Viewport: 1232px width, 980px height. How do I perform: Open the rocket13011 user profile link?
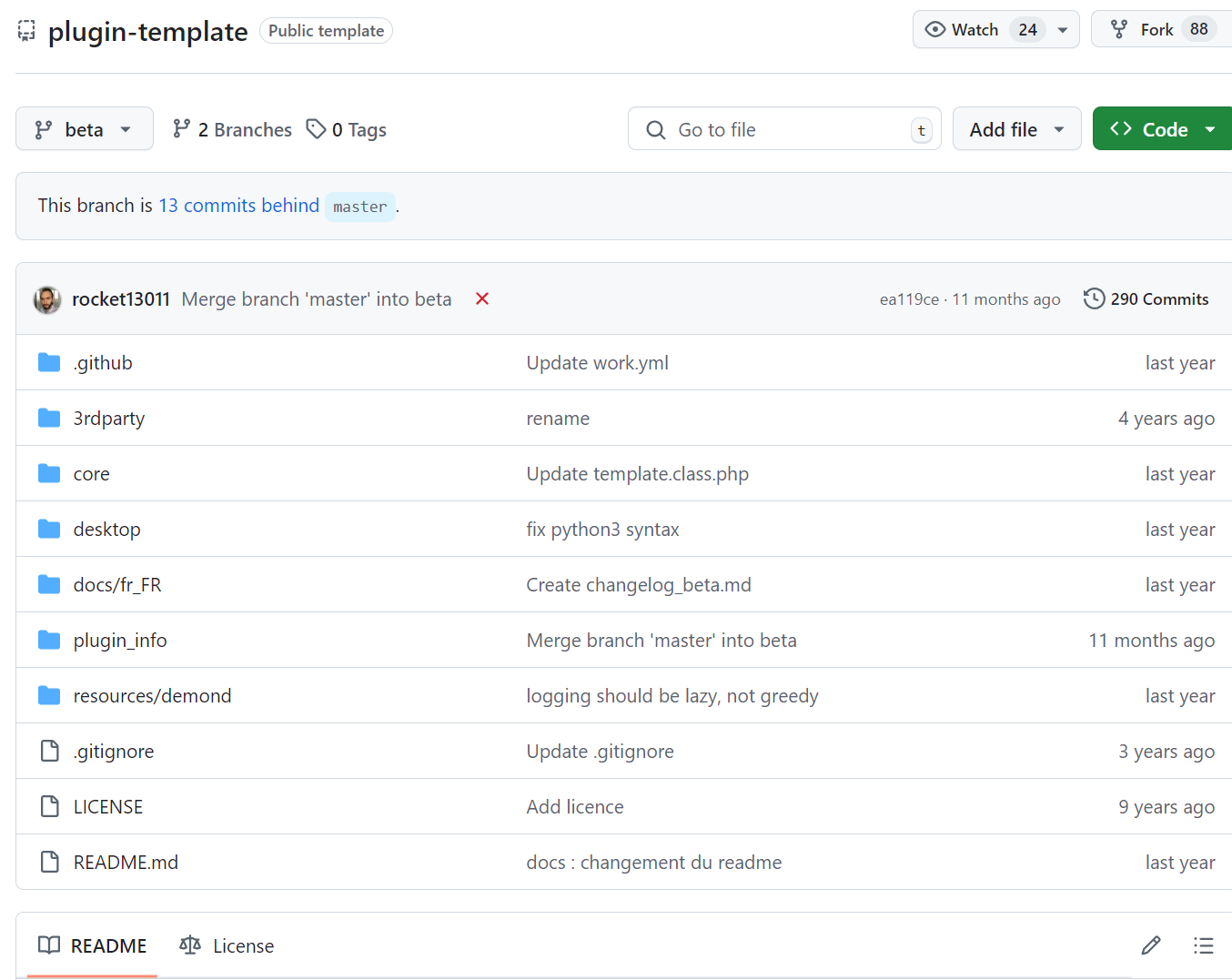121,299
